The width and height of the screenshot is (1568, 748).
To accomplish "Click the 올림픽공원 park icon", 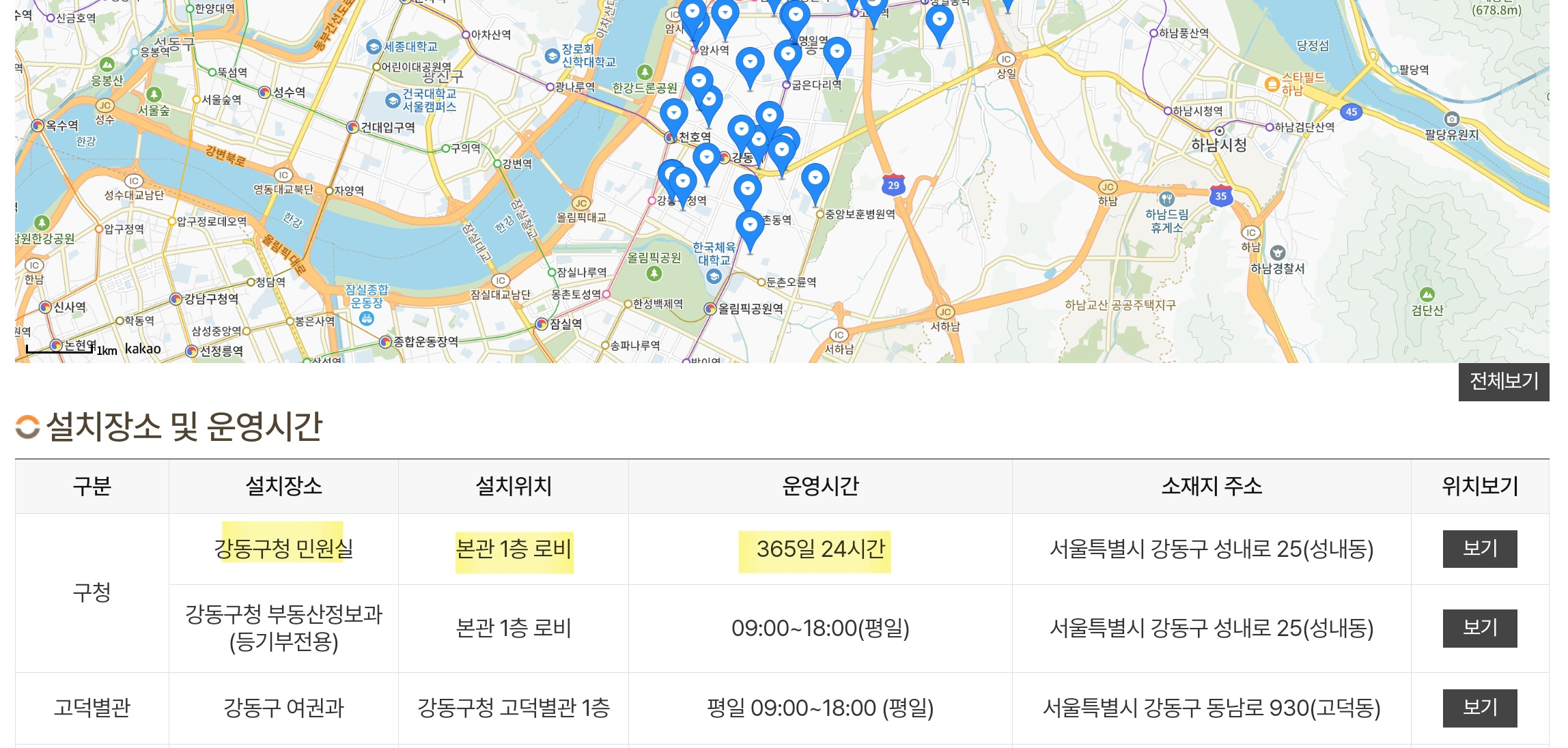I will (x=654, y=274).
